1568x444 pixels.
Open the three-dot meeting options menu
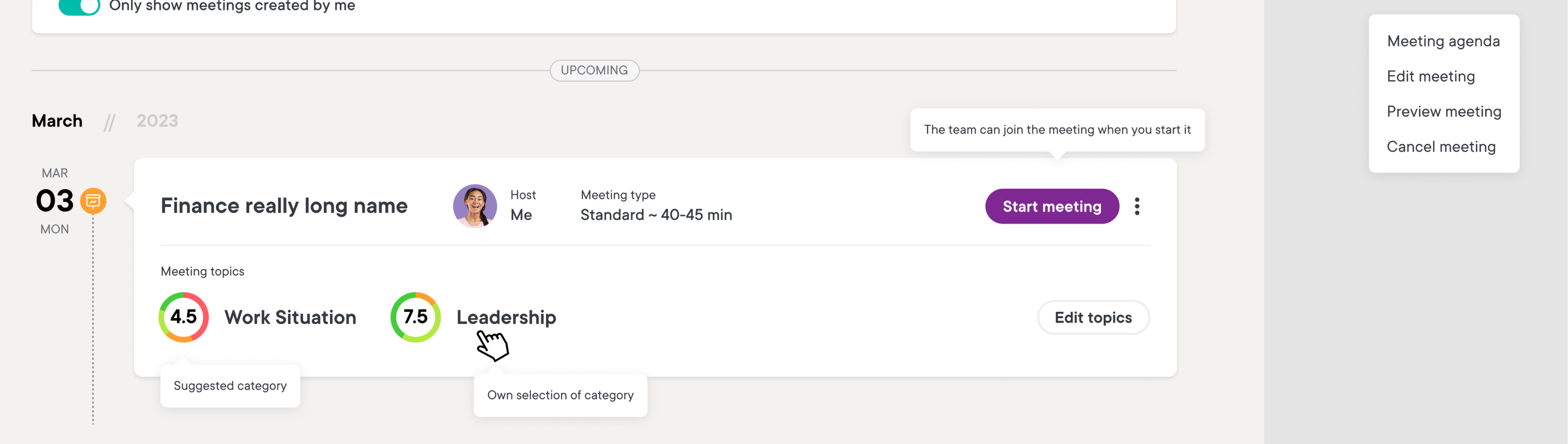pyautogui.click(x=1136, y=206)
